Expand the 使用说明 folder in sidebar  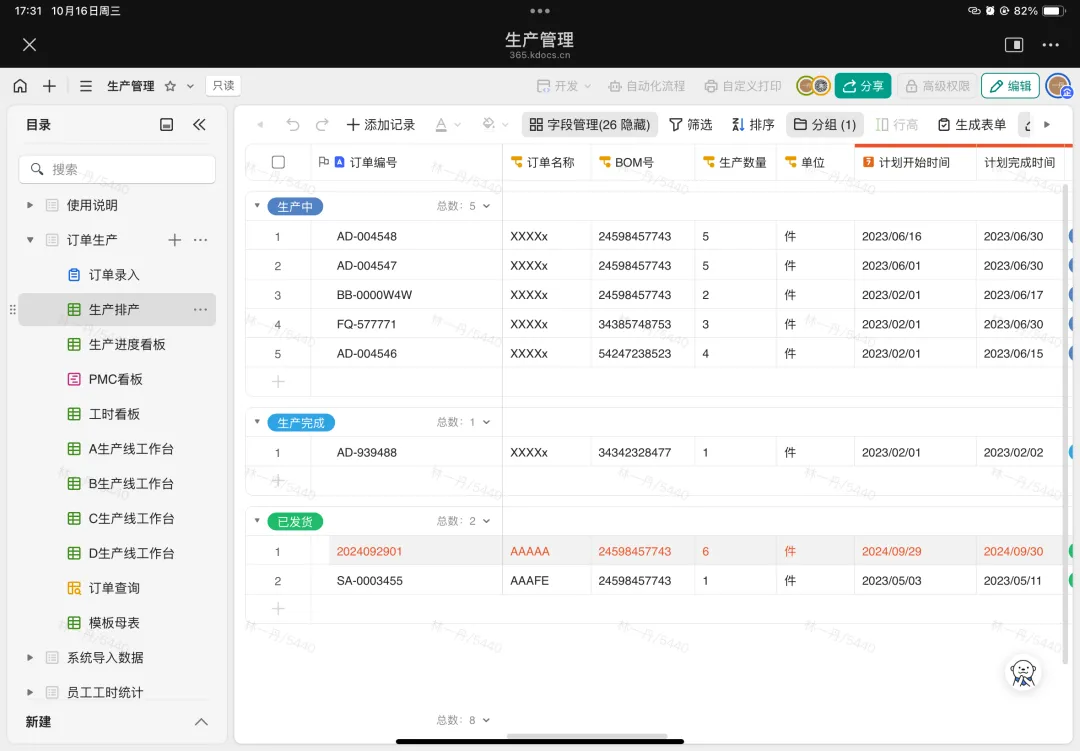[30, 205]
